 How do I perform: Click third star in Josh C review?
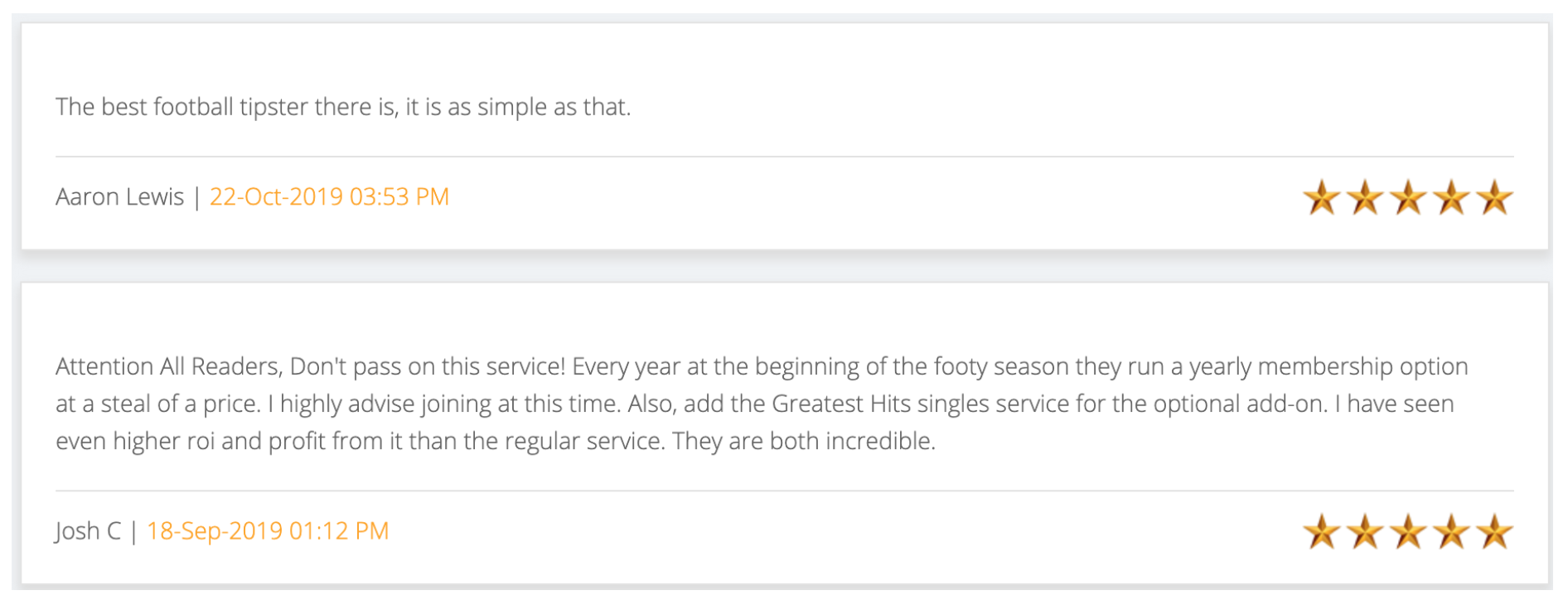[x=1408, y=532]
